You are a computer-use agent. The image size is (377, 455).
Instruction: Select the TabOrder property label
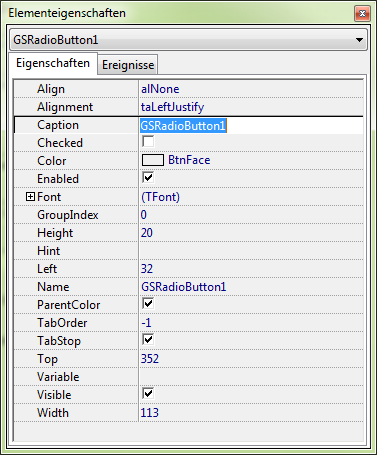click(x=62, y=323)
